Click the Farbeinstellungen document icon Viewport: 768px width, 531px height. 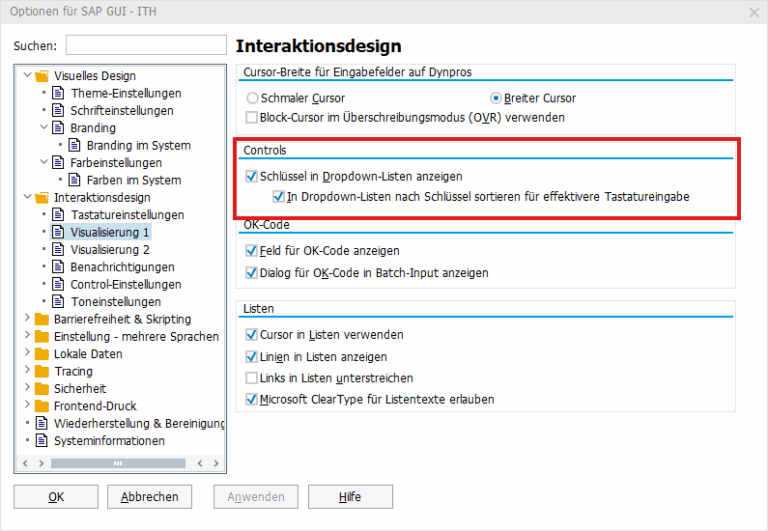[x=58, y=163]
